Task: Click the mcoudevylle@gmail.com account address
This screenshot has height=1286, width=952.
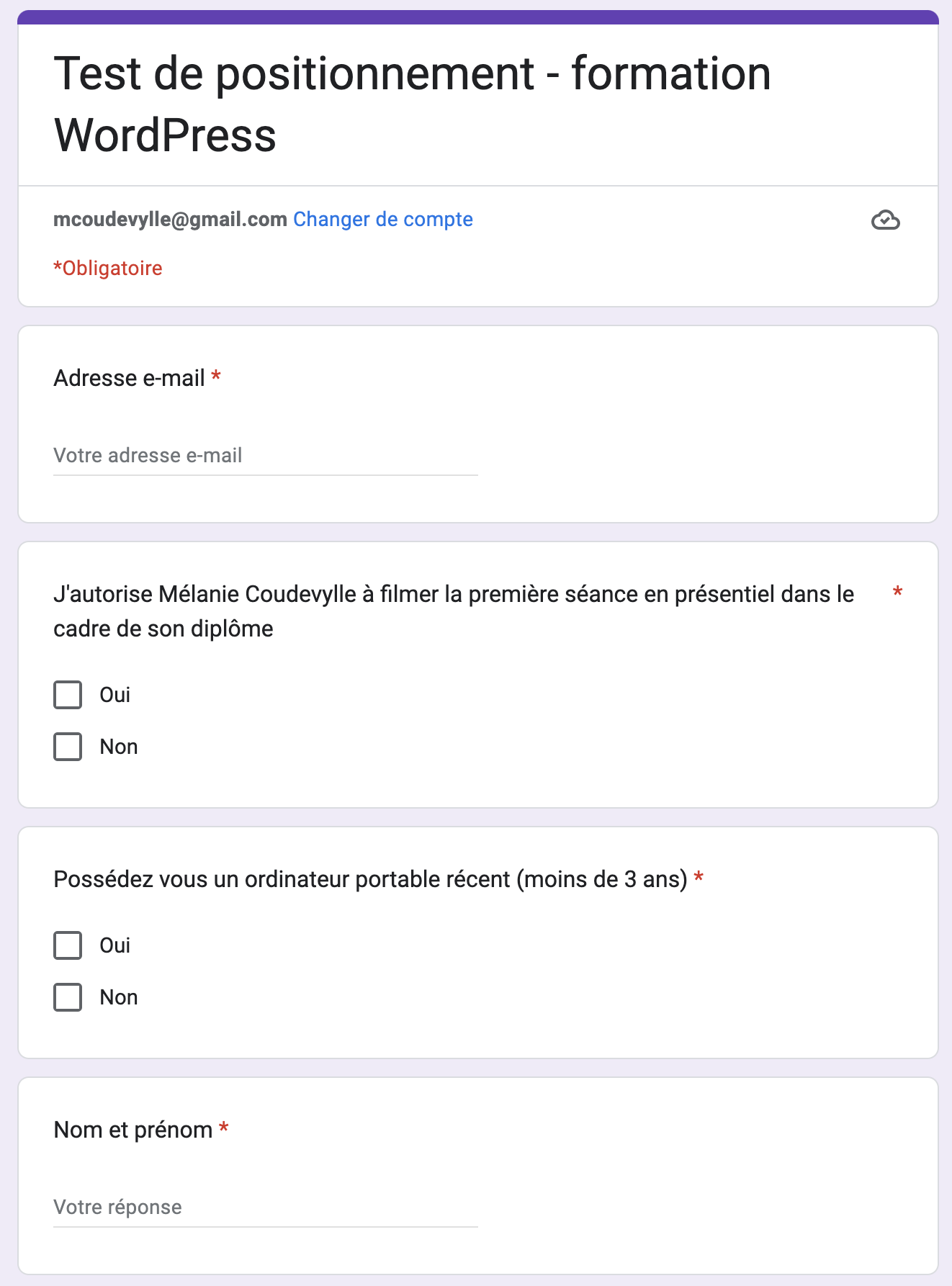Action: click(170, 220)
